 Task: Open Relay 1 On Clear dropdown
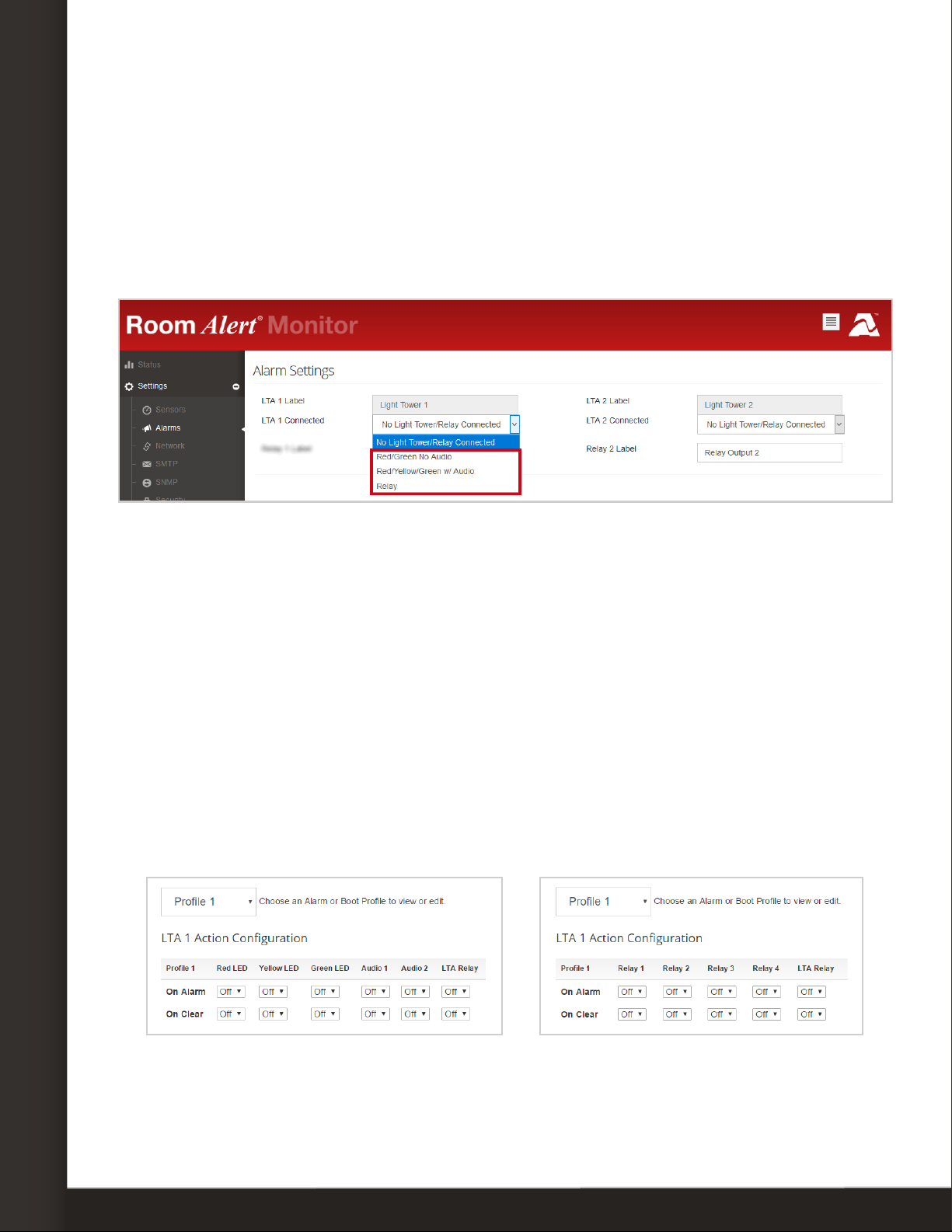point(632,1014)
